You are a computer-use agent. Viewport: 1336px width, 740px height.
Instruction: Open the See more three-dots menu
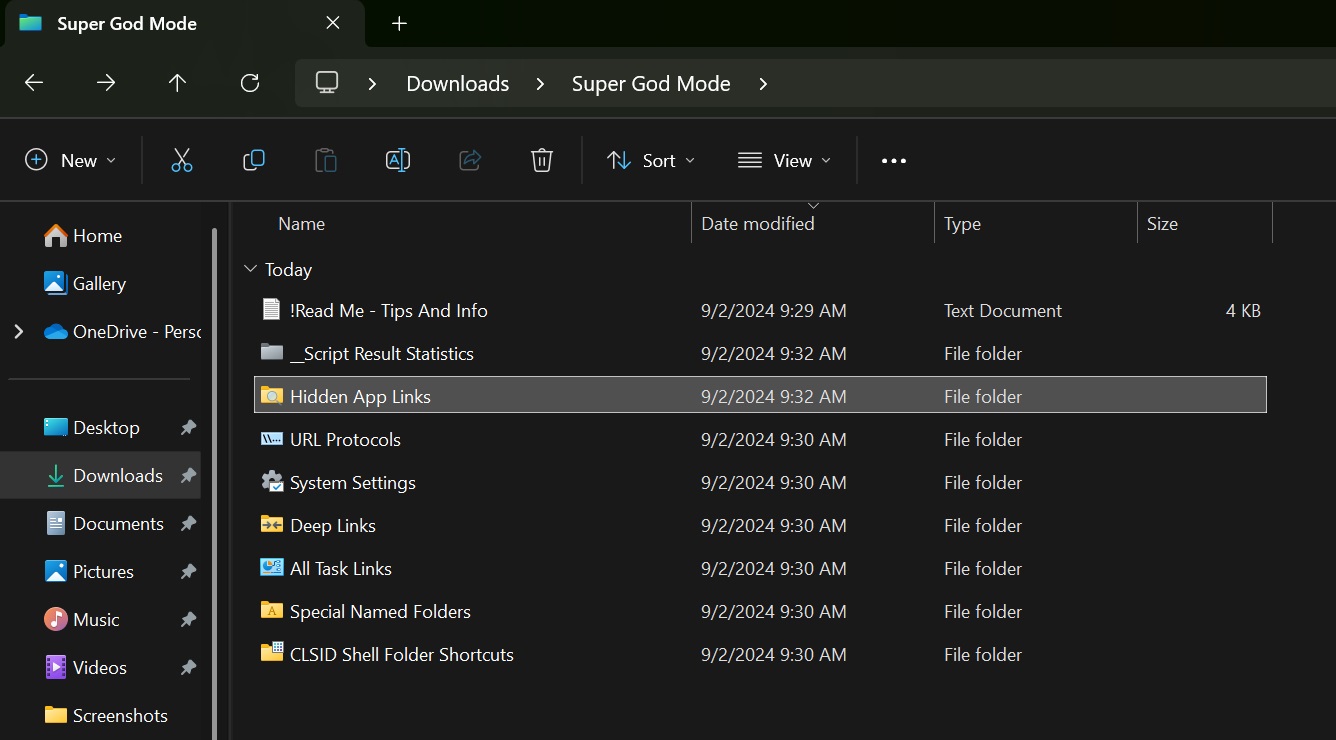[894, 161]
